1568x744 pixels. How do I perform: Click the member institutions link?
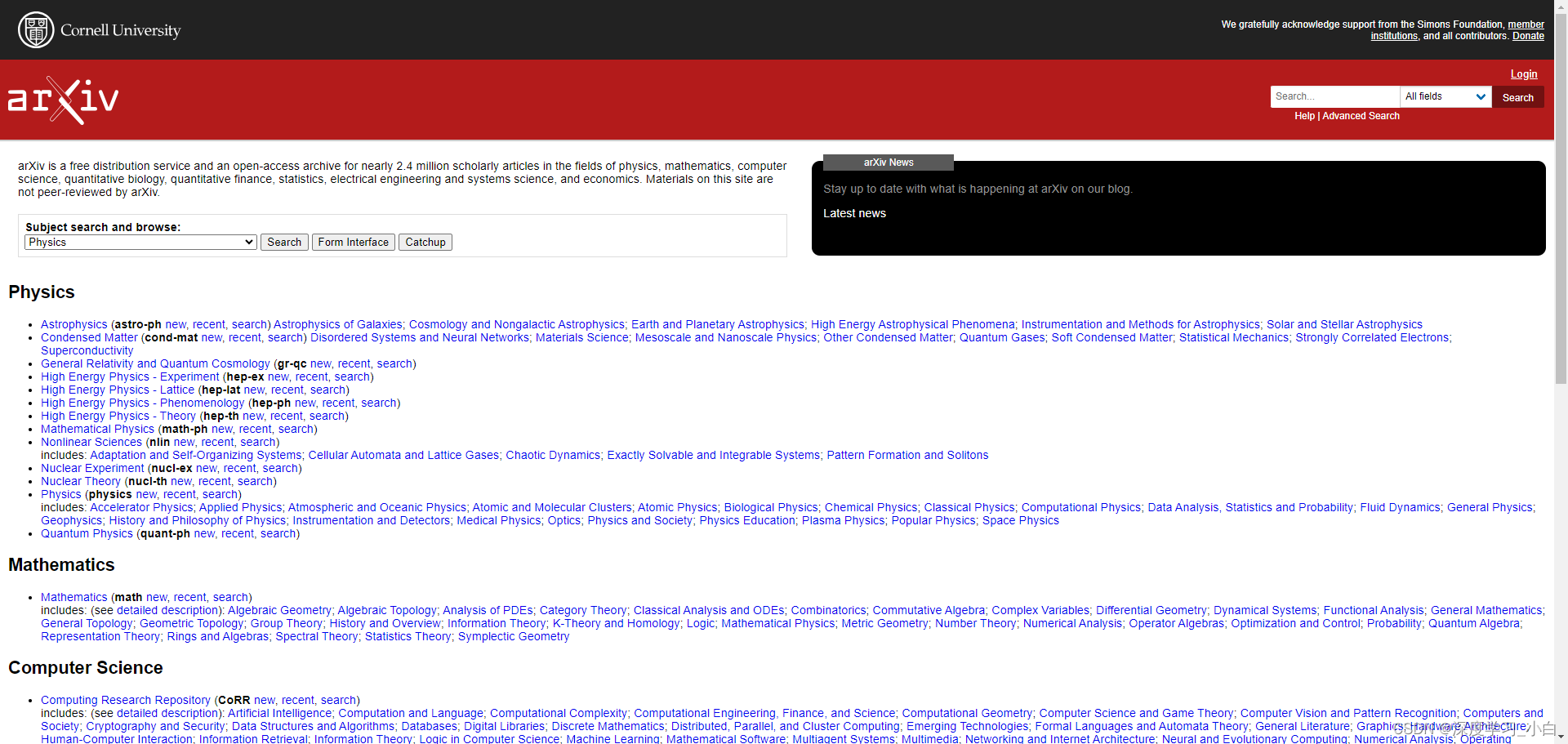(x=1526, y=25)
